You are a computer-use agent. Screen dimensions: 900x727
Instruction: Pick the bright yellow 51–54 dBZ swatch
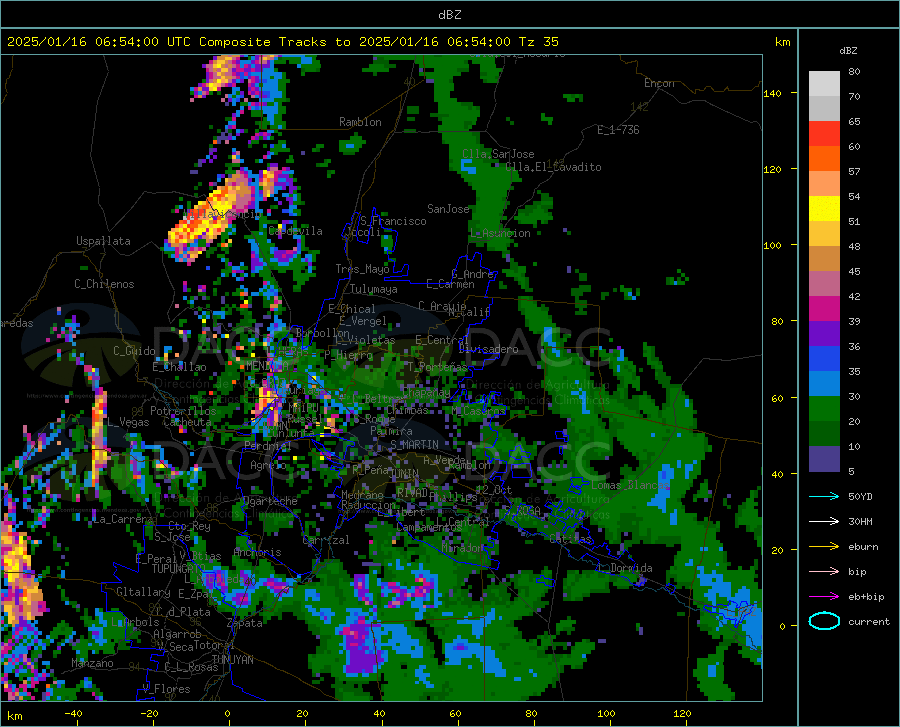(x=824, y=209)
